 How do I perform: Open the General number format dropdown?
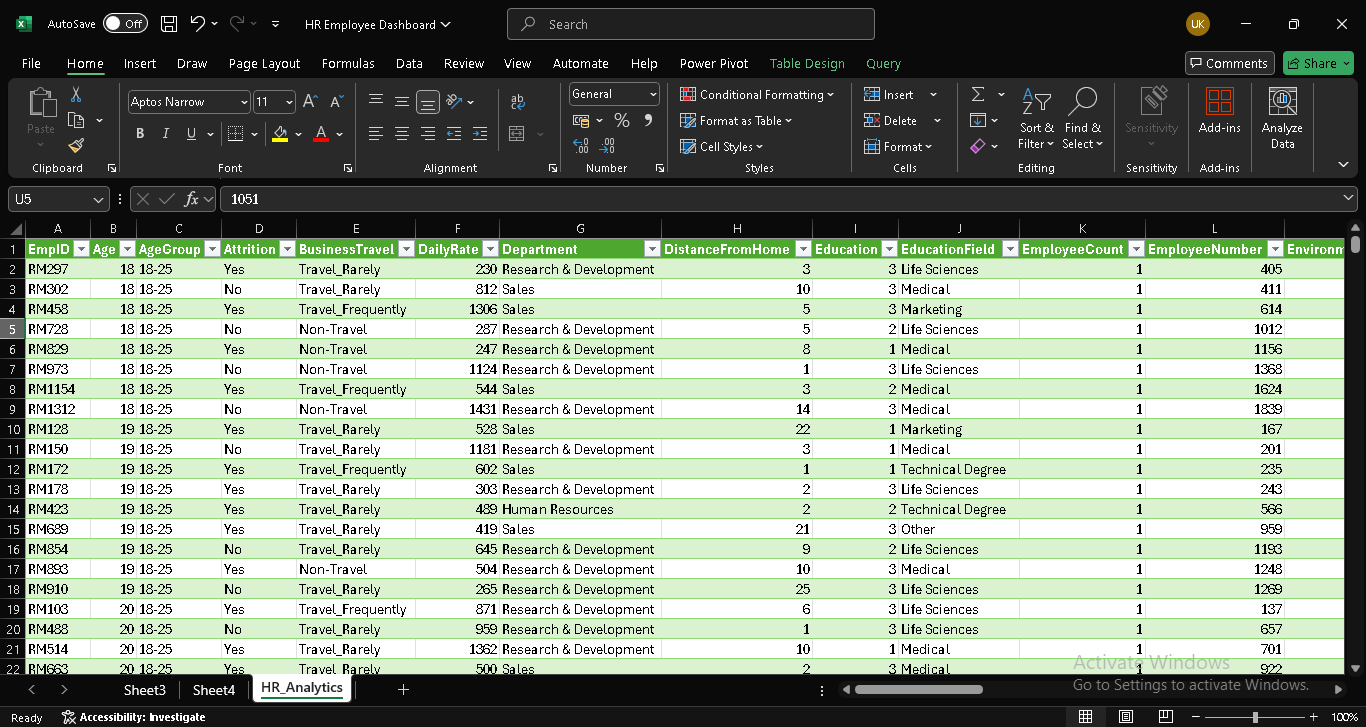(x=653, y=94)
